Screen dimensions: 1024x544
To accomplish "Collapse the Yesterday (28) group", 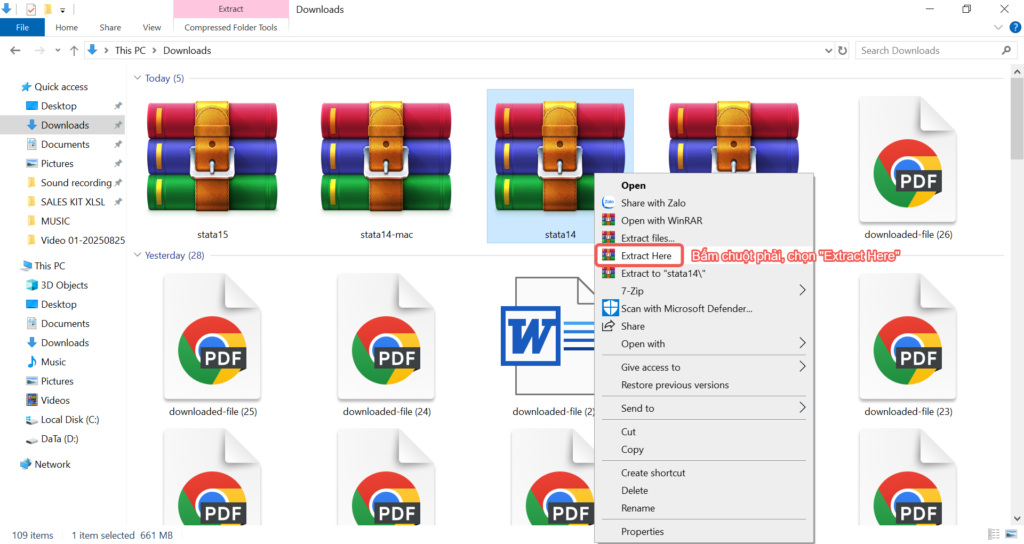I will click(x=137, y=255).
